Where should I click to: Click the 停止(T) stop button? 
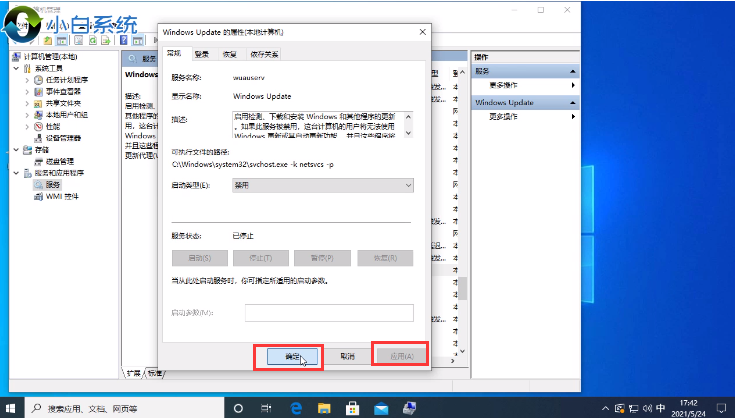(x=261, y=258)
